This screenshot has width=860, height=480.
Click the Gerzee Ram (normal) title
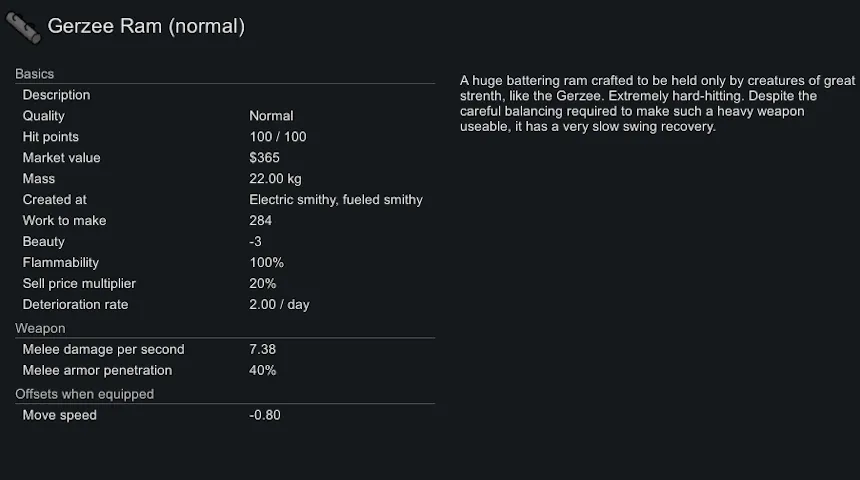point(146,27)
